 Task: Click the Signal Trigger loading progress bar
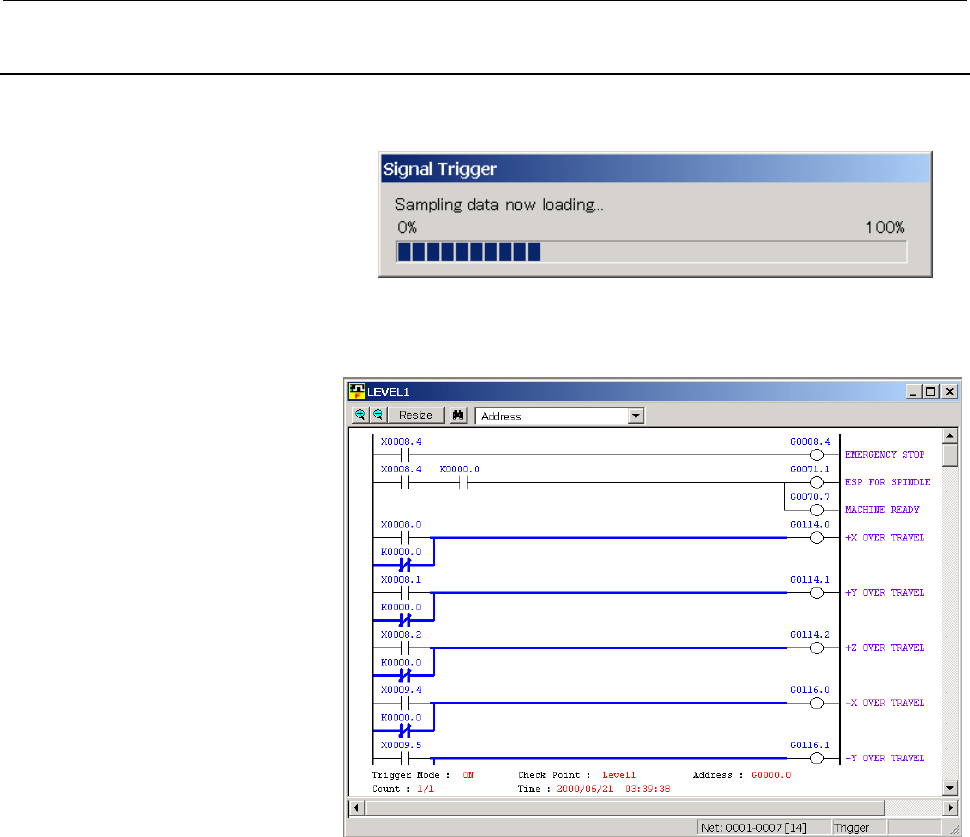pos(651,251)
